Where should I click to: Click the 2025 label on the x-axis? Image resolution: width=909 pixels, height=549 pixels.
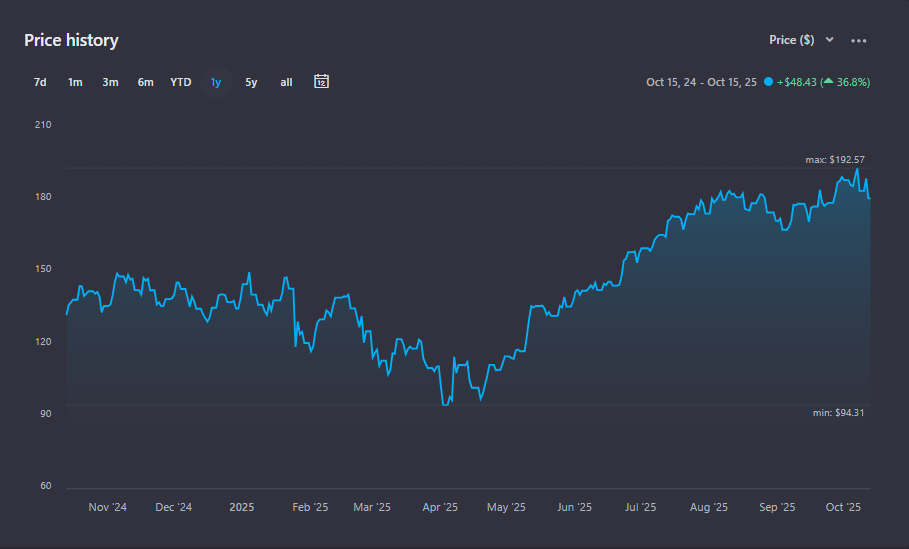point(242,507)
